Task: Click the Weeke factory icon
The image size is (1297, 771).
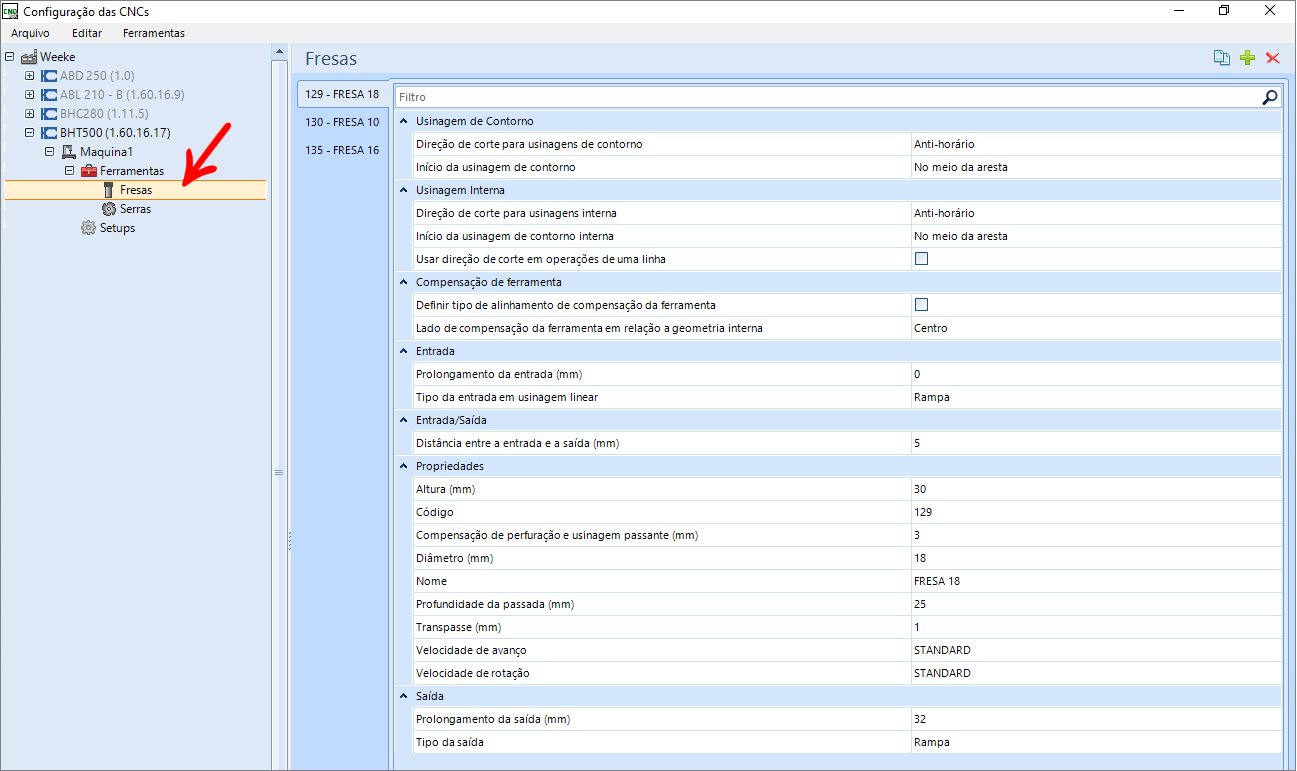Action: click(29, 57)
